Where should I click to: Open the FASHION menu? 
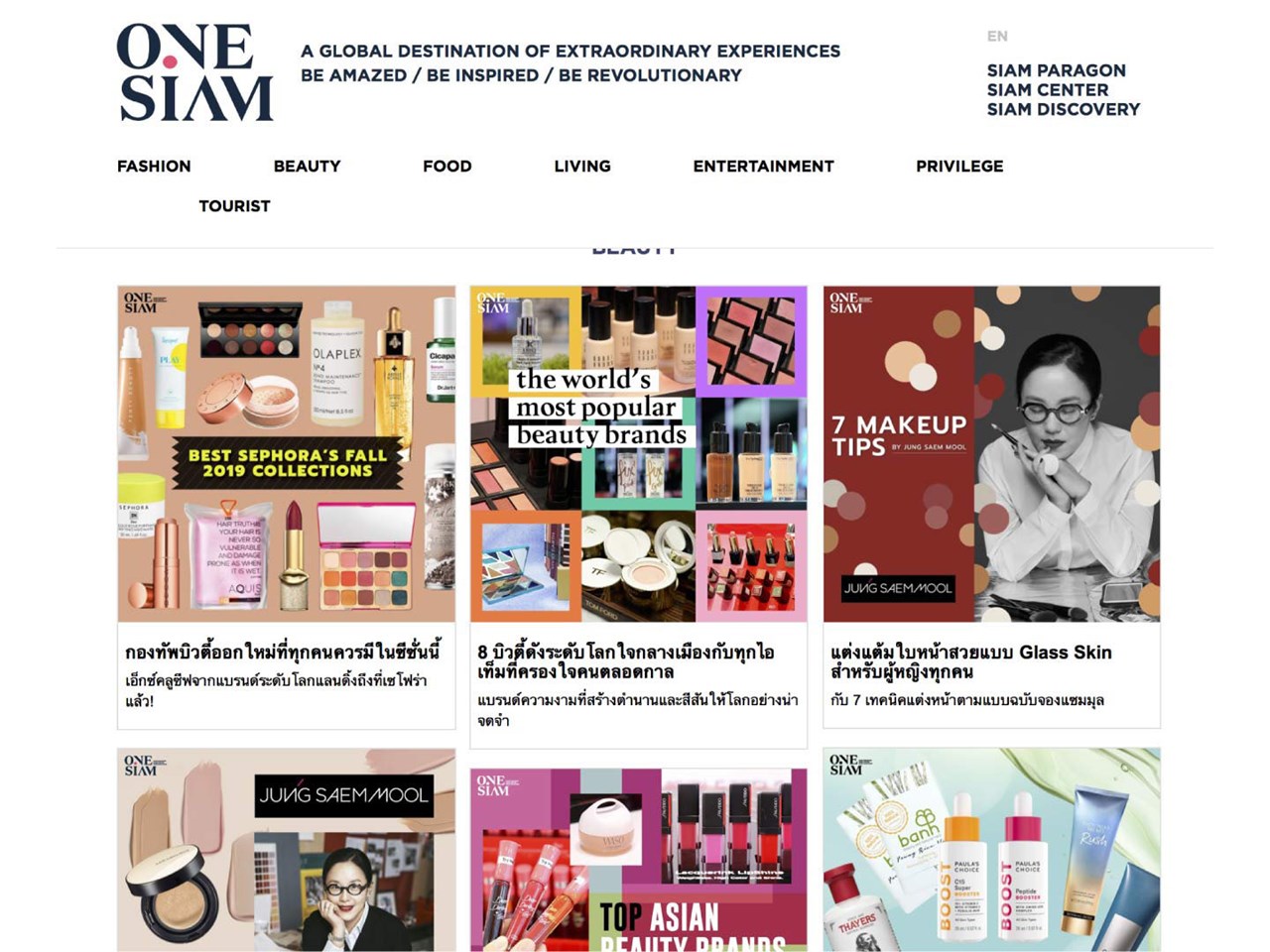click(154, 166)
